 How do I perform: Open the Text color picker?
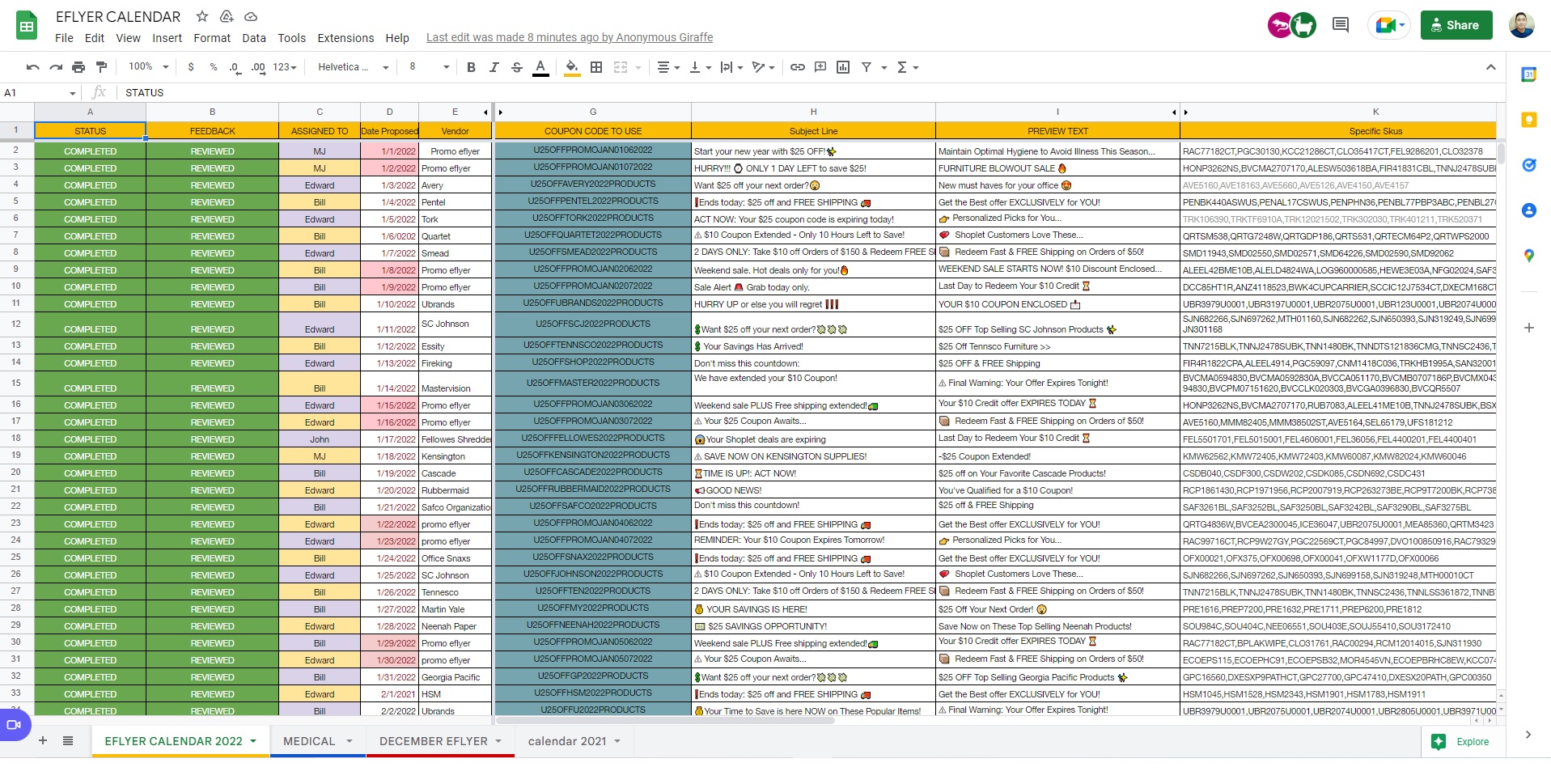[x=540, y=67]
